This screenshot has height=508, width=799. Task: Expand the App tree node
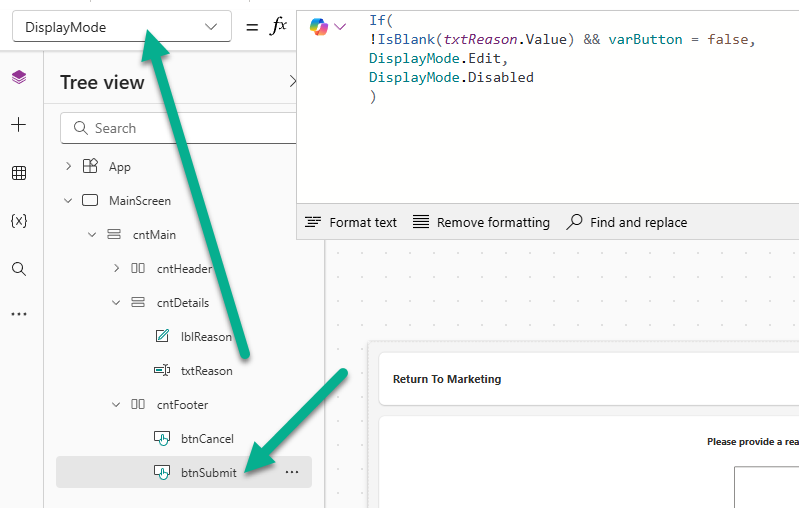68,167
